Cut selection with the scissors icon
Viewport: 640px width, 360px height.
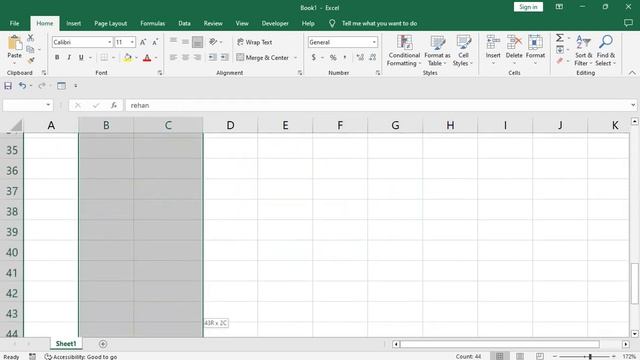click(x=31, y=38)
